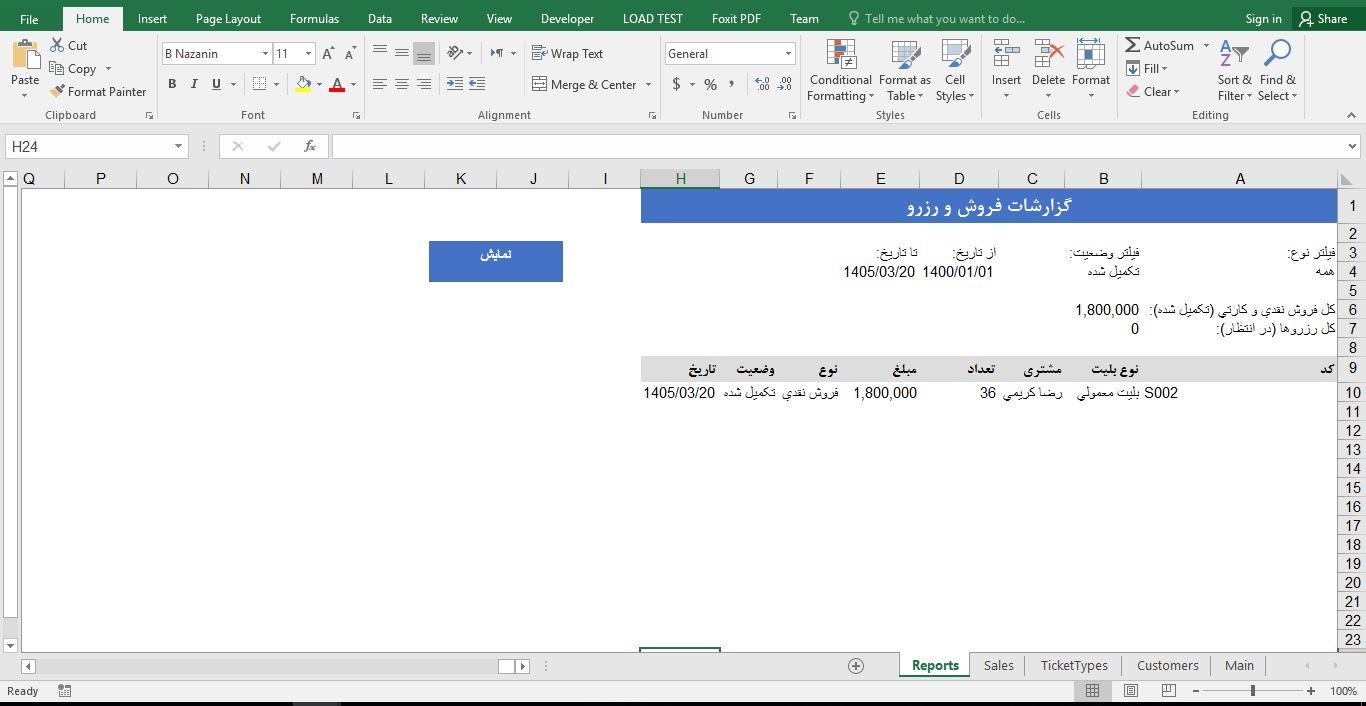Click Merge & Center
Viewport: 1366px width, 706px height.
click(584, 85)
